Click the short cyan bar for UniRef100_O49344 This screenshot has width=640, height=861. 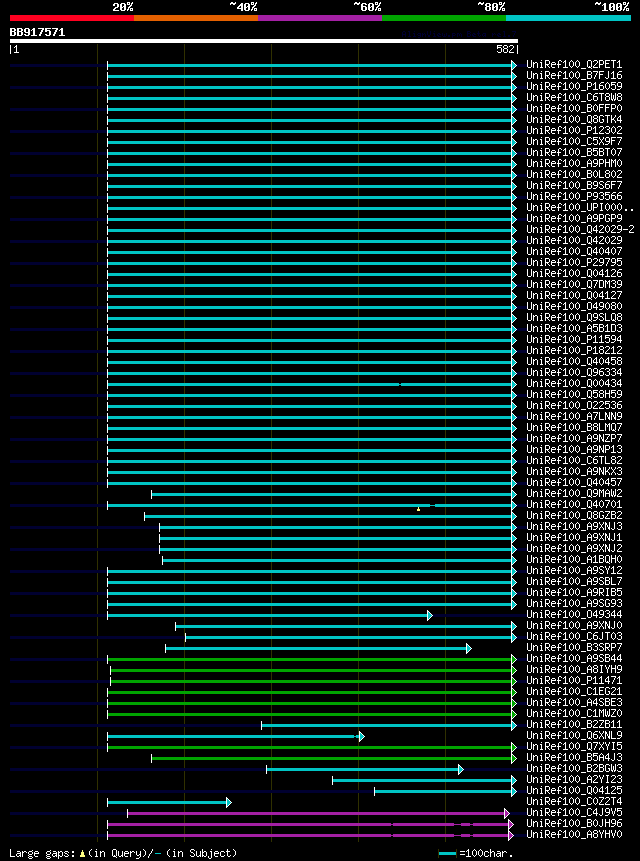(270, 616)
